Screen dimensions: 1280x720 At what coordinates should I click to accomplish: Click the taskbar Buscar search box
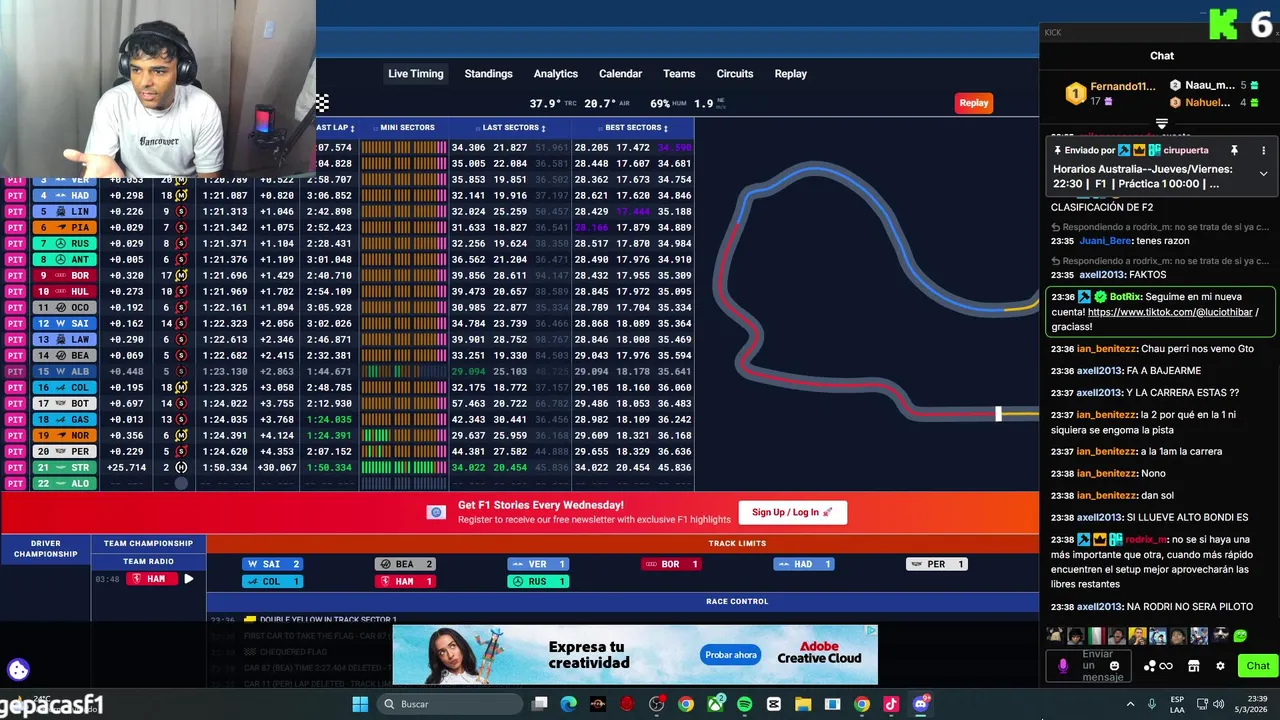(x=450, y=704)
